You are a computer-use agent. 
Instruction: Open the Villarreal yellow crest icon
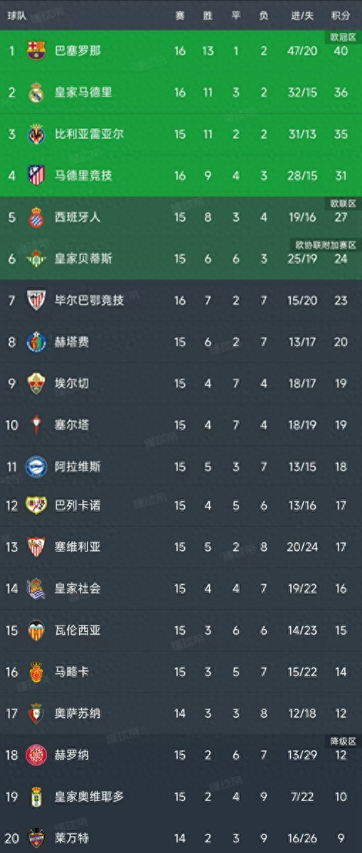(x=36, y=134)
